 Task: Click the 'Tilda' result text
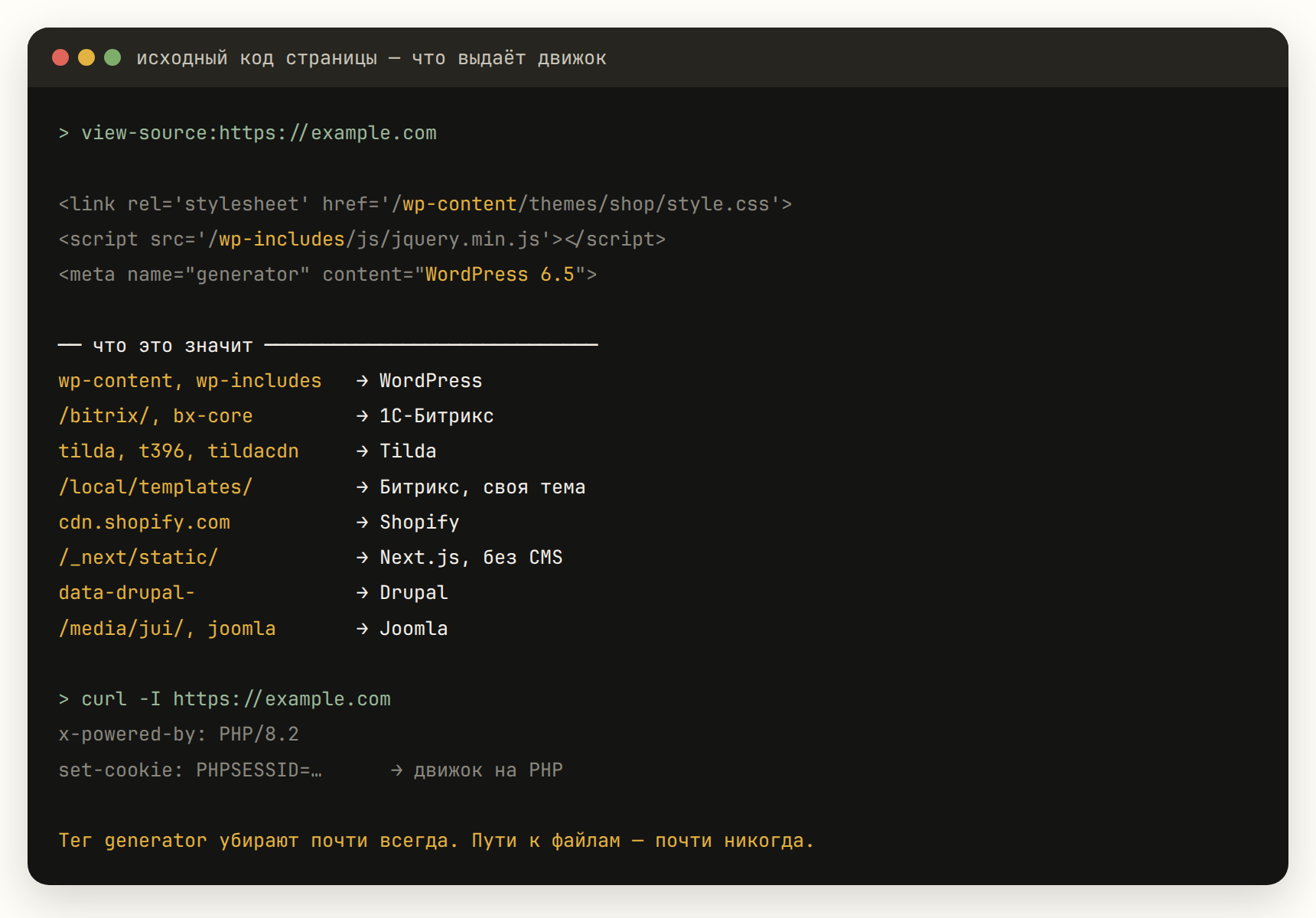(408, 451)
